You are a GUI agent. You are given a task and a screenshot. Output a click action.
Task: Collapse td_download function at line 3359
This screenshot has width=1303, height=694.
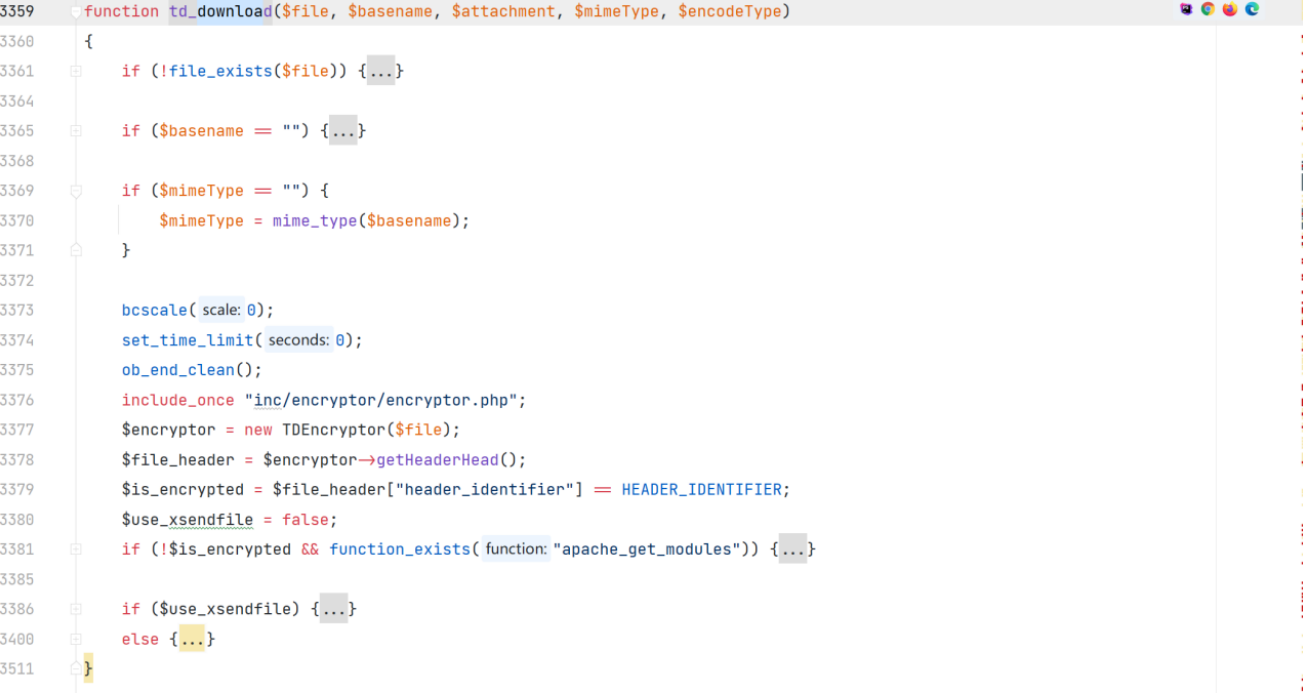click(x=76, y=12)
